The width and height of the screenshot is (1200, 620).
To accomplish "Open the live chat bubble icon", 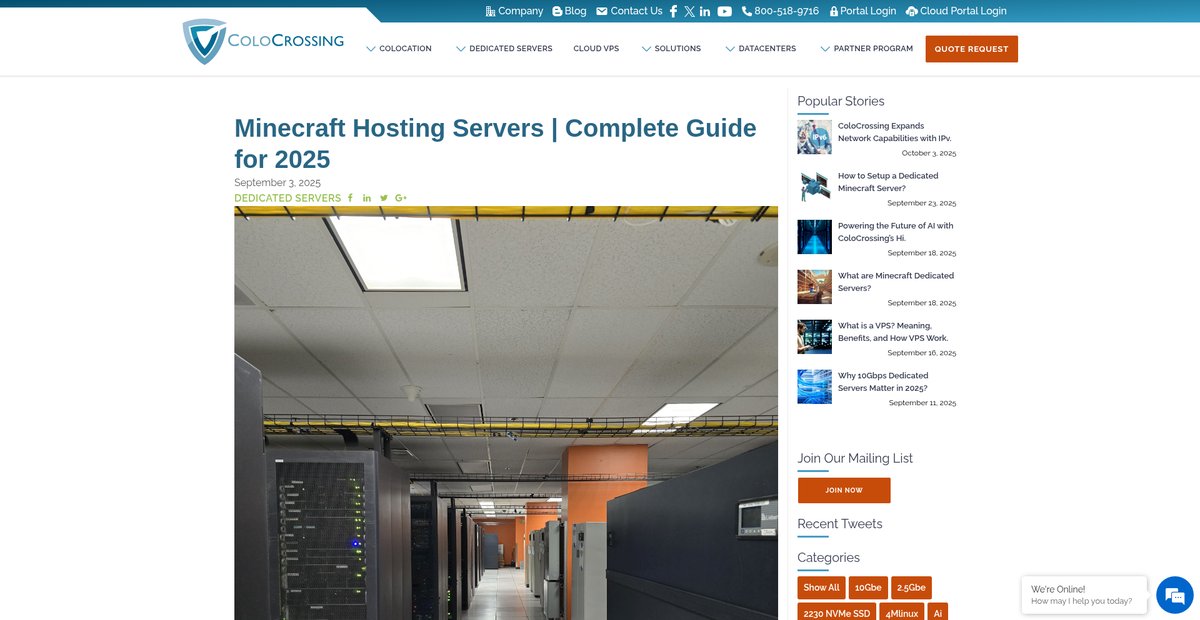I will click(1174, 595).
